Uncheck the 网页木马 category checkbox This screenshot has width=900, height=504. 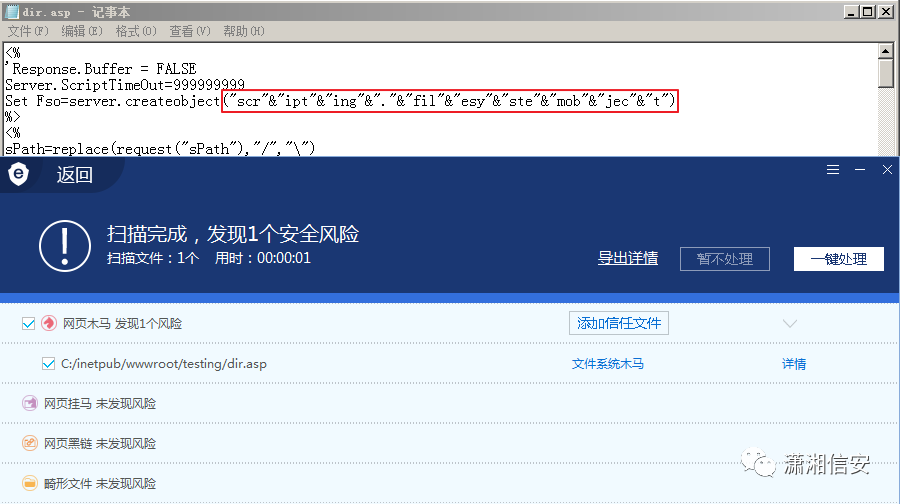tap(28, 324)
